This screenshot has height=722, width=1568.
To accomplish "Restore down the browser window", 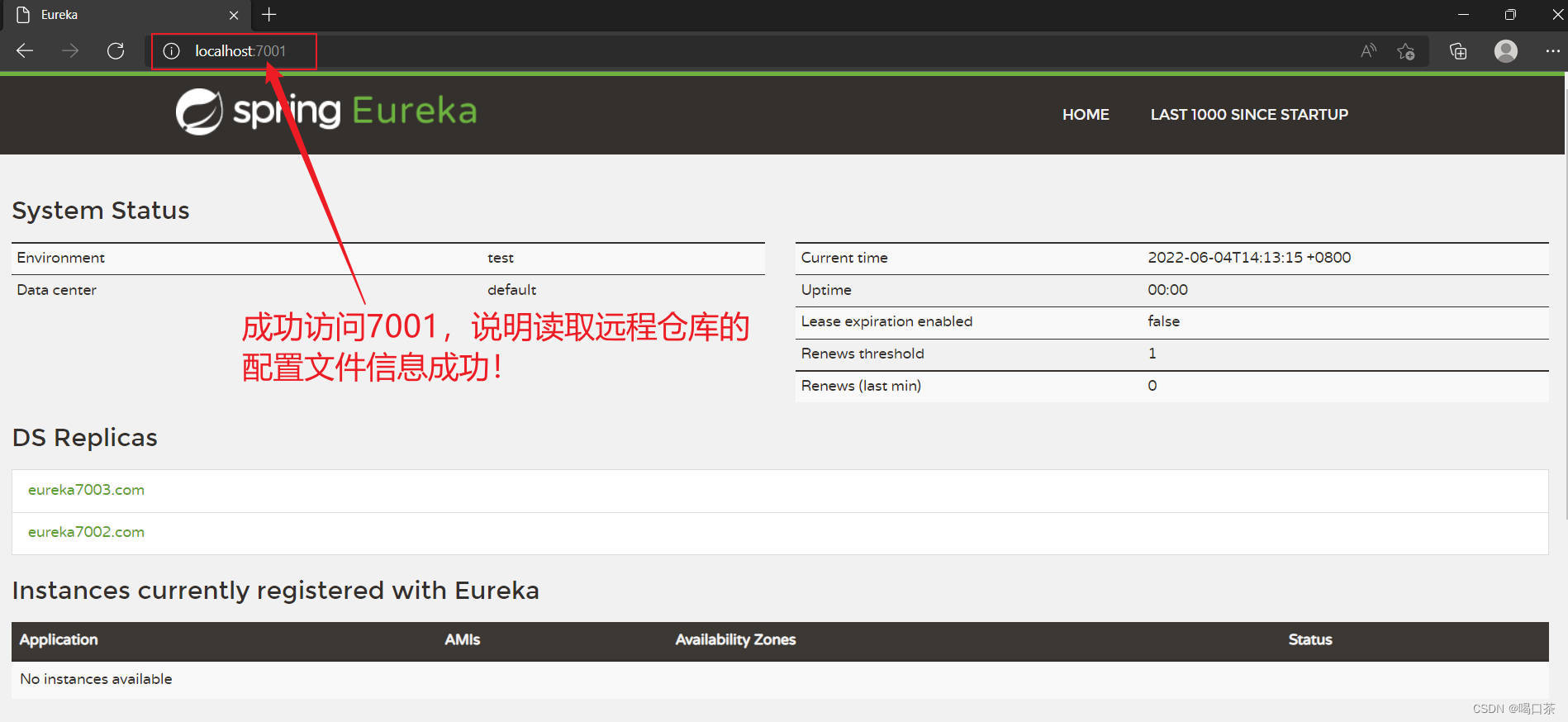I will pyautogui.click(x=1510, y=15).
